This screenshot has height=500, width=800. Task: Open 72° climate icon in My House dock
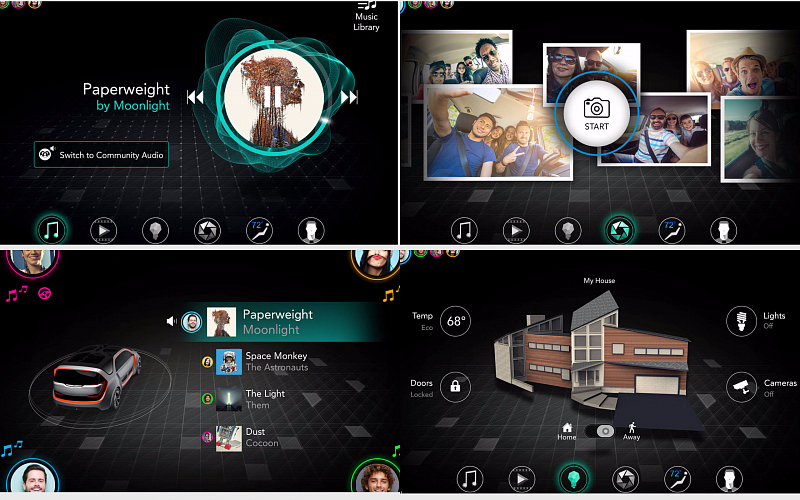pos(678,479)
